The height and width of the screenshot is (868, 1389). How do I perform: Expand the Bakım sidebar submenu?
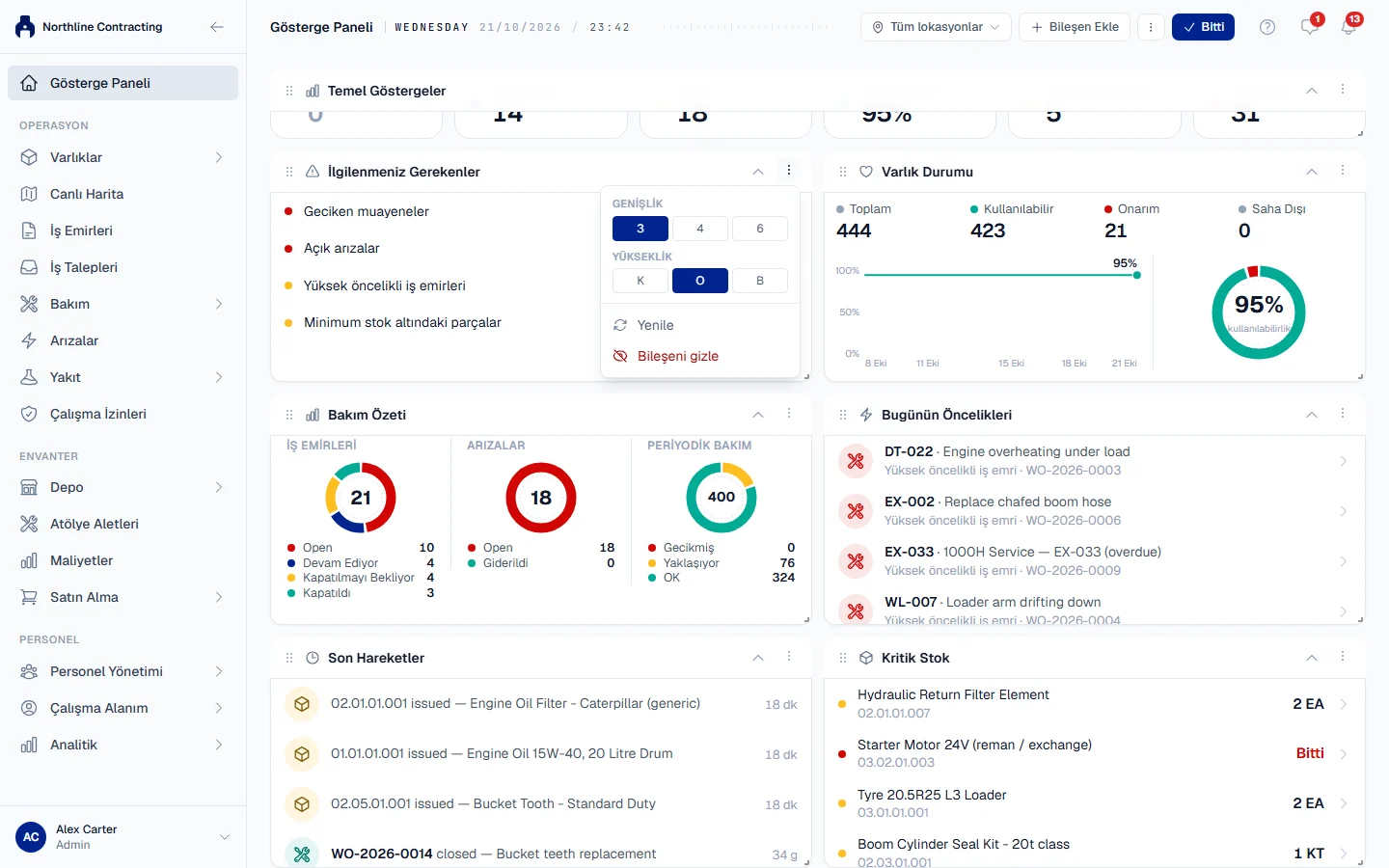pyautogui.click(x=219, y=304)
